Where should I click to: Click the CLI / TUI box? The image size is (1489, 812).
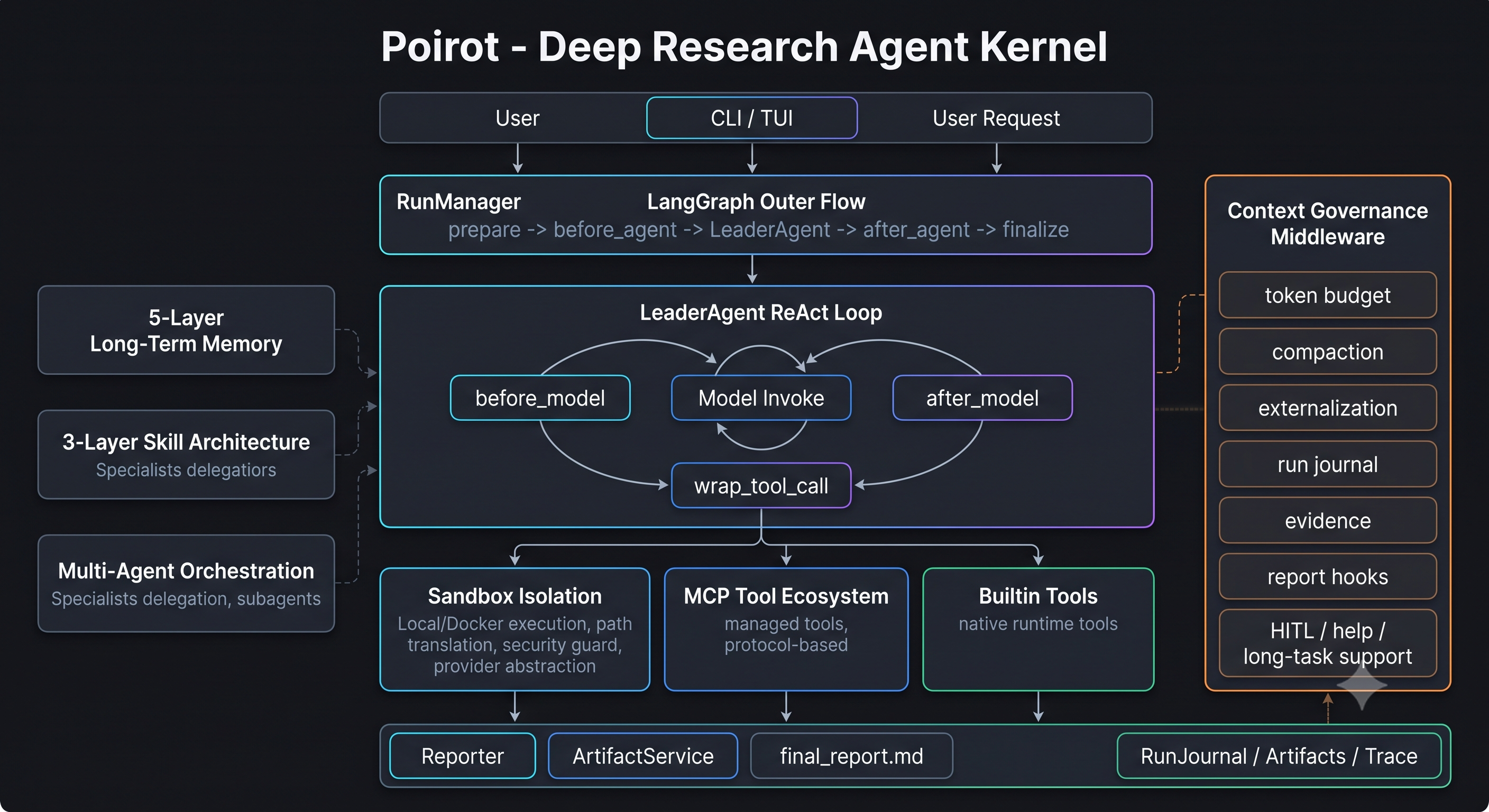tap(751, 118)
